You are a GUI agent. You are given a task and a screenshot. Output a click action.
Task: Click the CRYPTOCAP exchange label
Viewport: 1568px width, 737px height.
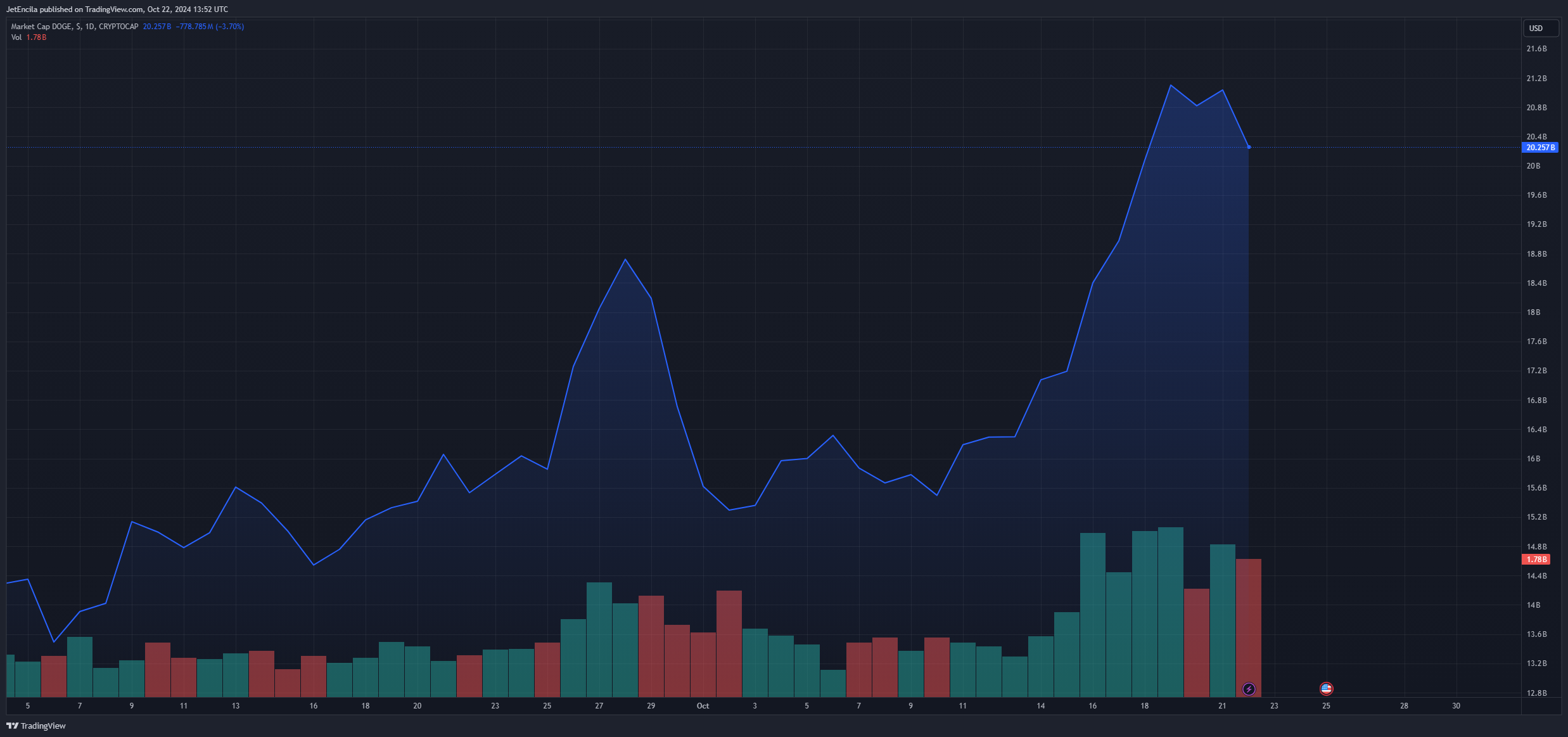point(118,27)
